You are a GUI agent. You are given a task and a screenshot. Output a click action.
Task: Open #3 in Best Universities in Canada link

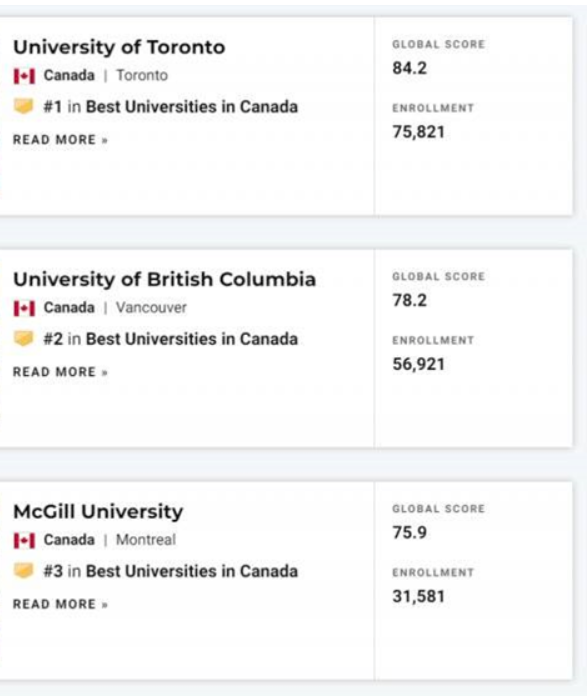tap(171, 571)
